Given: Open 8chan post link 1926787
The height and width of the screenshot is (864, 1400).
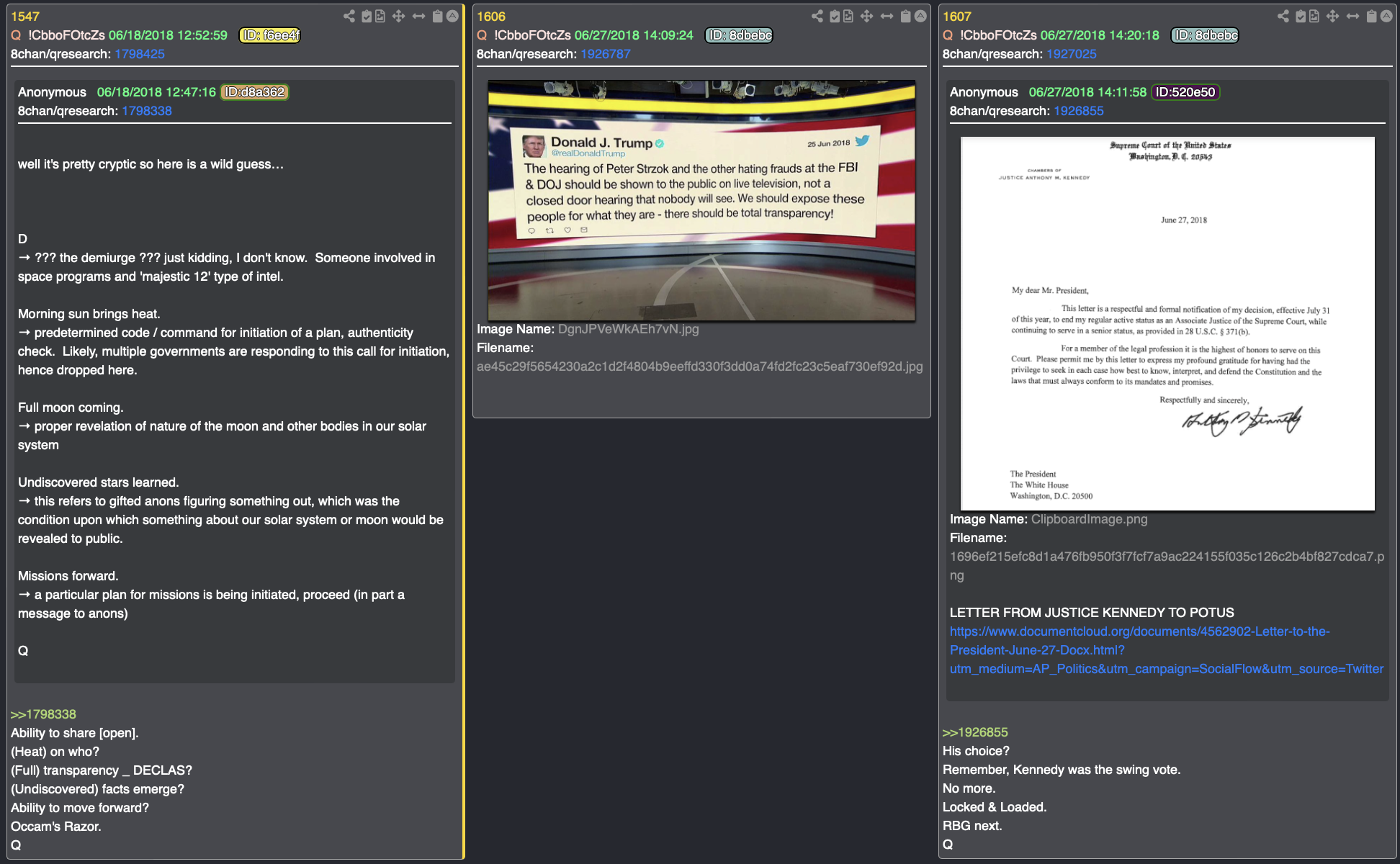Looking at the screenshot, I should (606, 54).
